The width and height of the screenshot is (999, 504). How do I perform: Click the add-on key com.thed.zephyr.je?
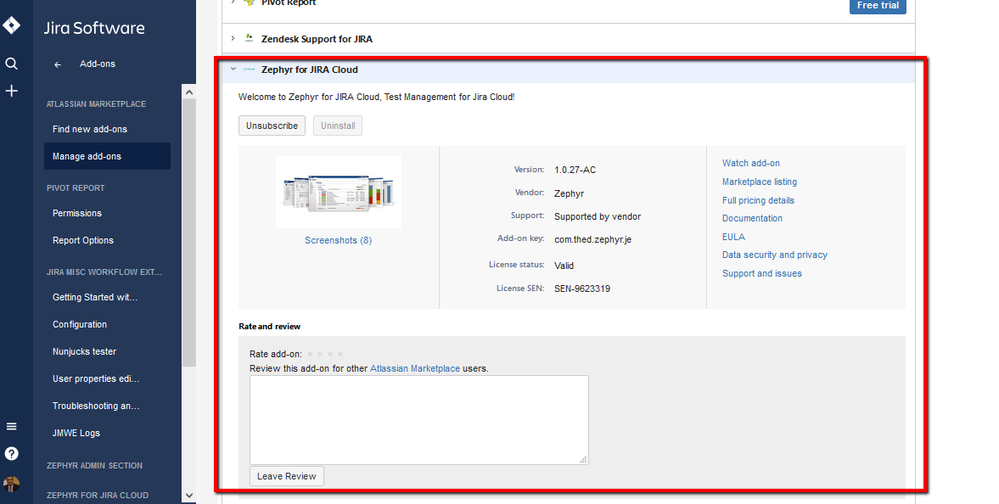[x=593, y=240]
